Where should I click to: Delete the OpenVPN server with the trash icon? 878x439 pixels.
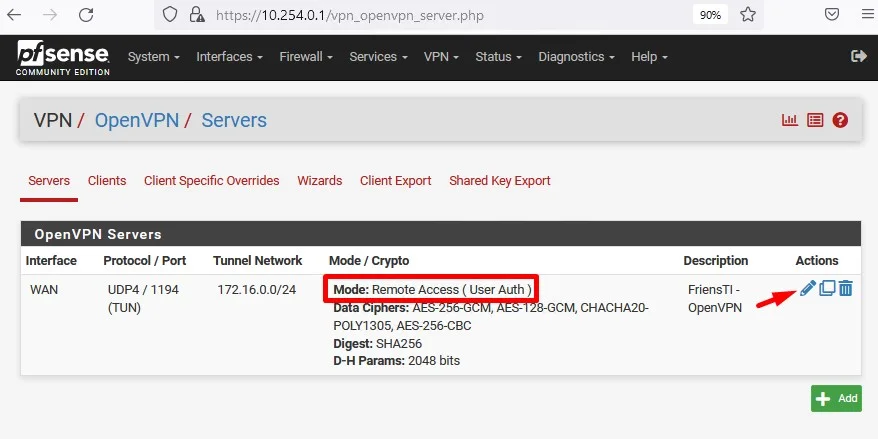pos(846,288)
